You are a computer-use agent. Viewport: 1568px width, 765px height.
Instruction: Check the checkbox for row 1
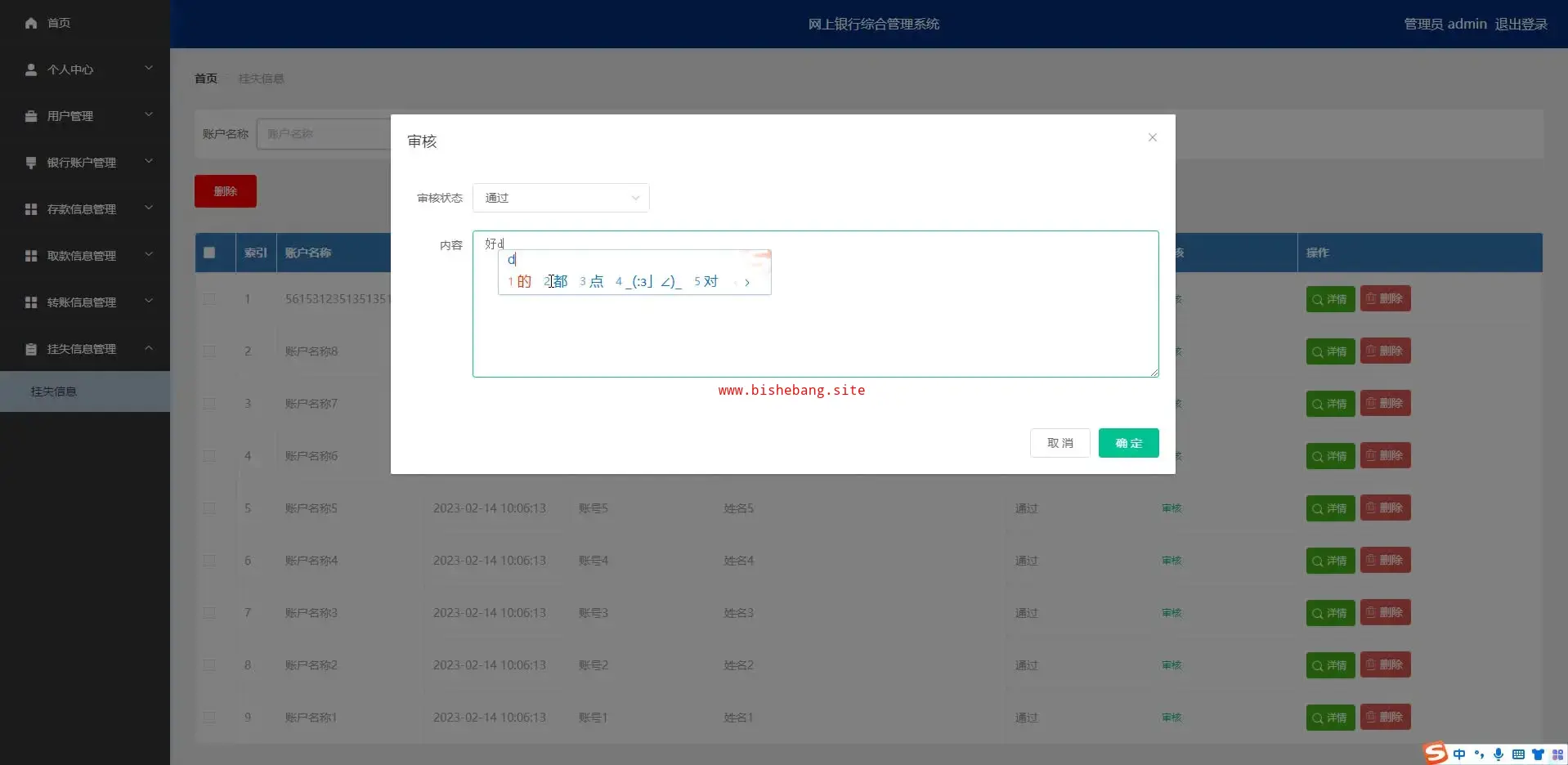209,299
